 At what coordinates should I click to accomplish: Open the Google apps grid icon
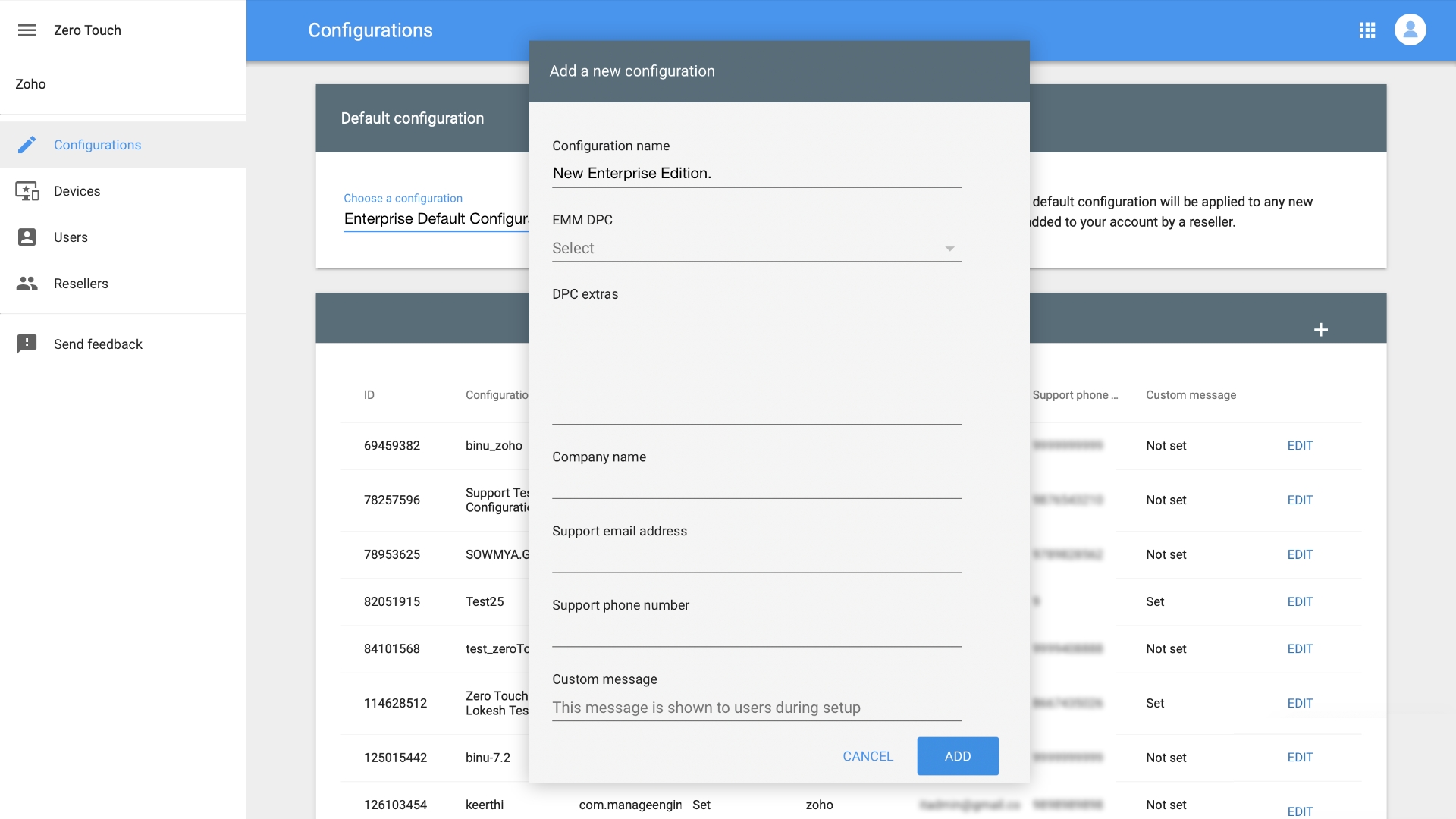pos(1367,30)
